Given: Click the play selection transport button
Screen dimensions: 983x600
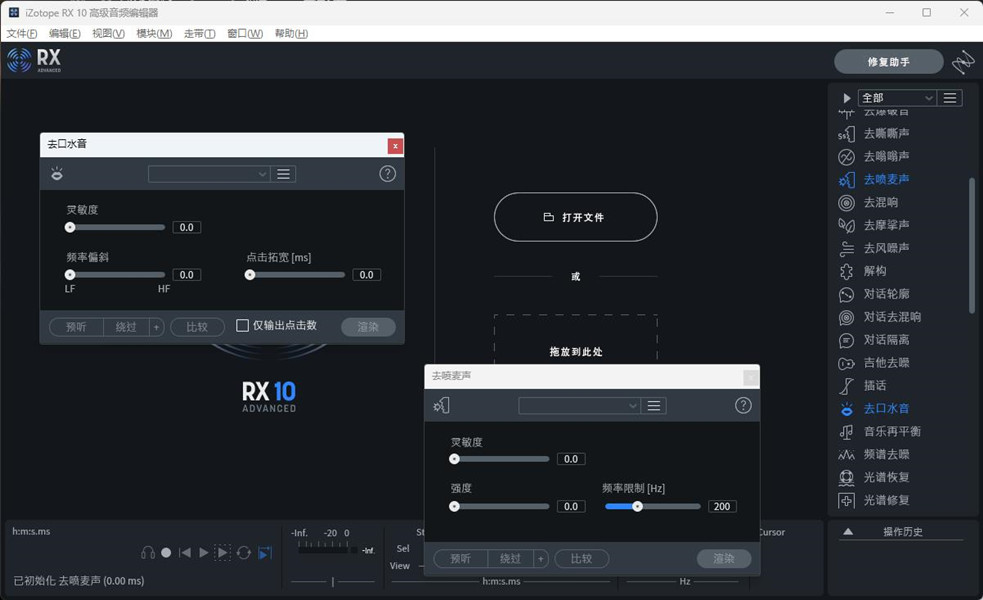Looking at the screenshot, I should [223, 552].
